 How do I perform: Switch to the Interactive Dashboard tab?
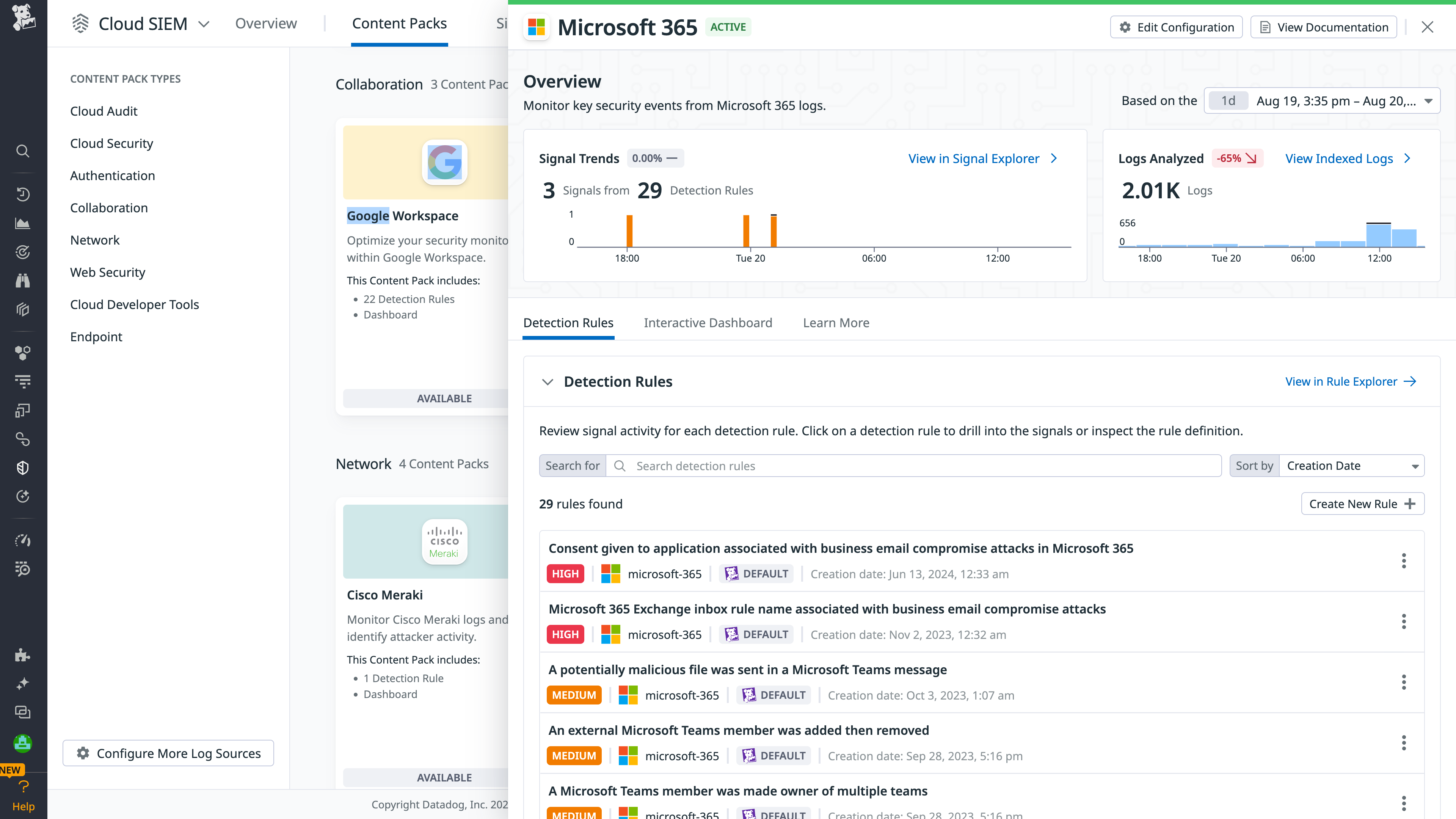tap(708, 323)
